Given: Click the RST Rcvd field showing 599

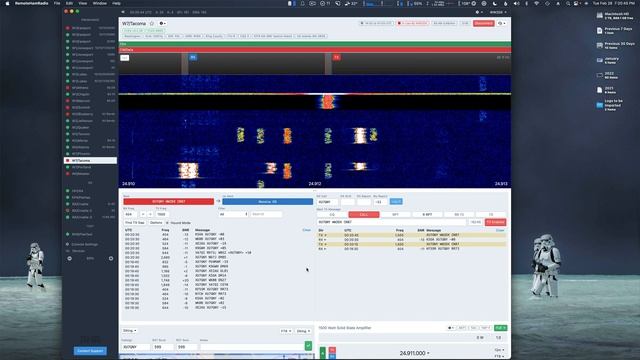Looking at the screenshot, I should point(186,347).
